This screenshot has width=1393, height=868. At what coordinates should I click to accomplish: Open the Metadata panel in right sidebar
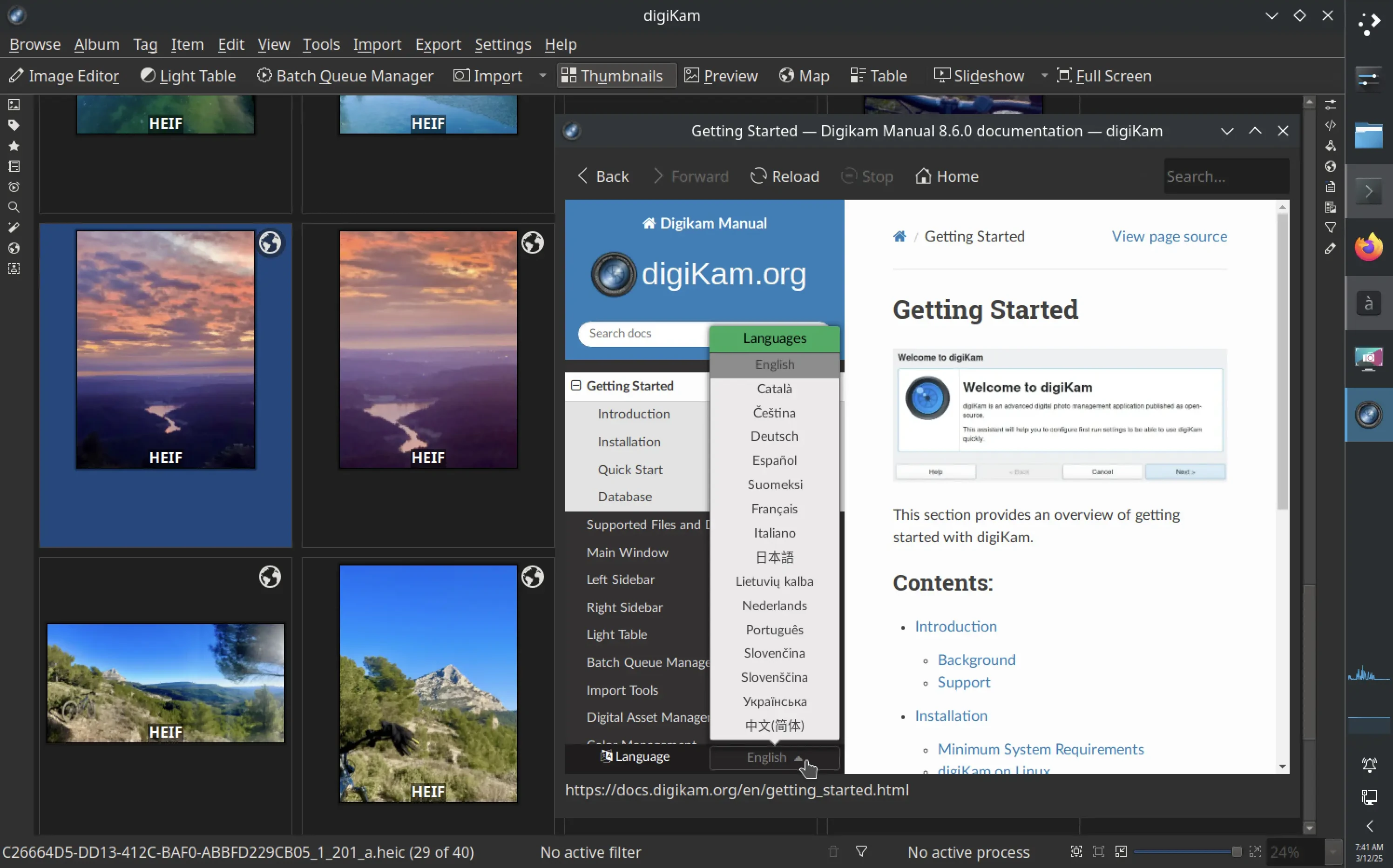pyautogui.click(x=1331, y=125)
